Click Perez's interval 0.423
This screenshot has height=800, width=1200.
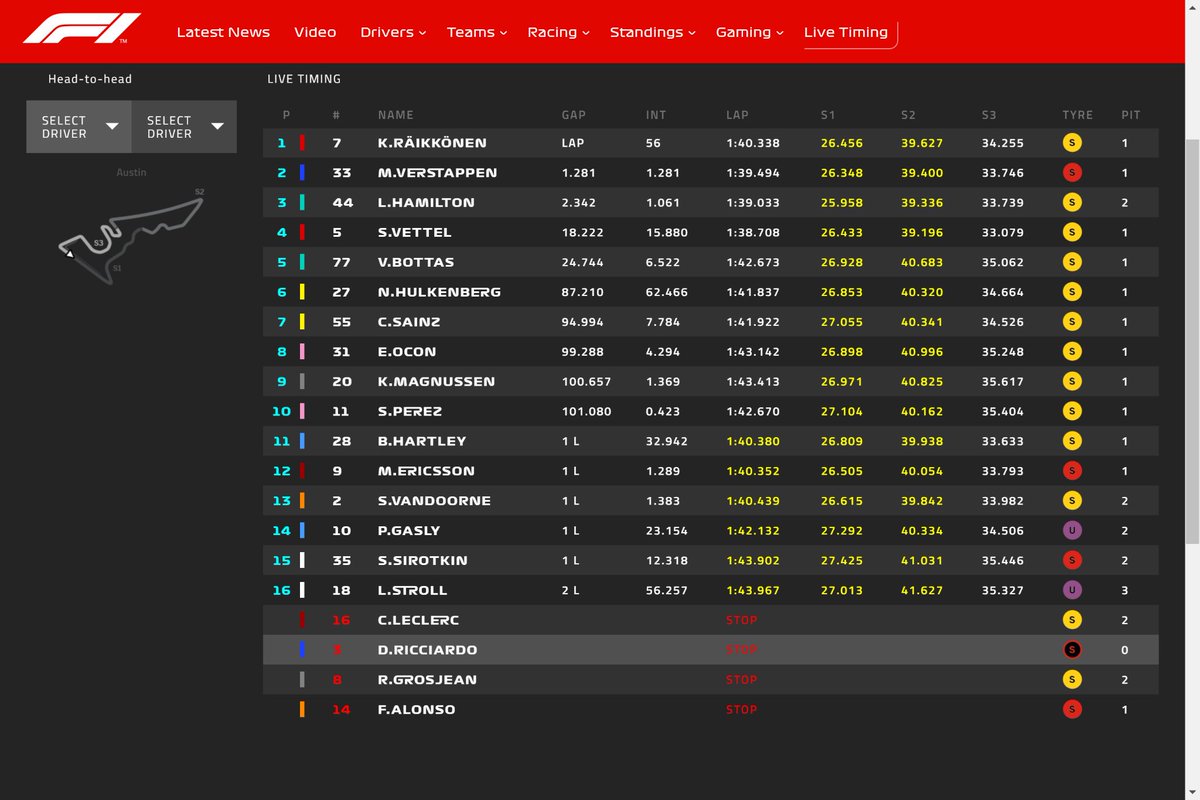663,411
